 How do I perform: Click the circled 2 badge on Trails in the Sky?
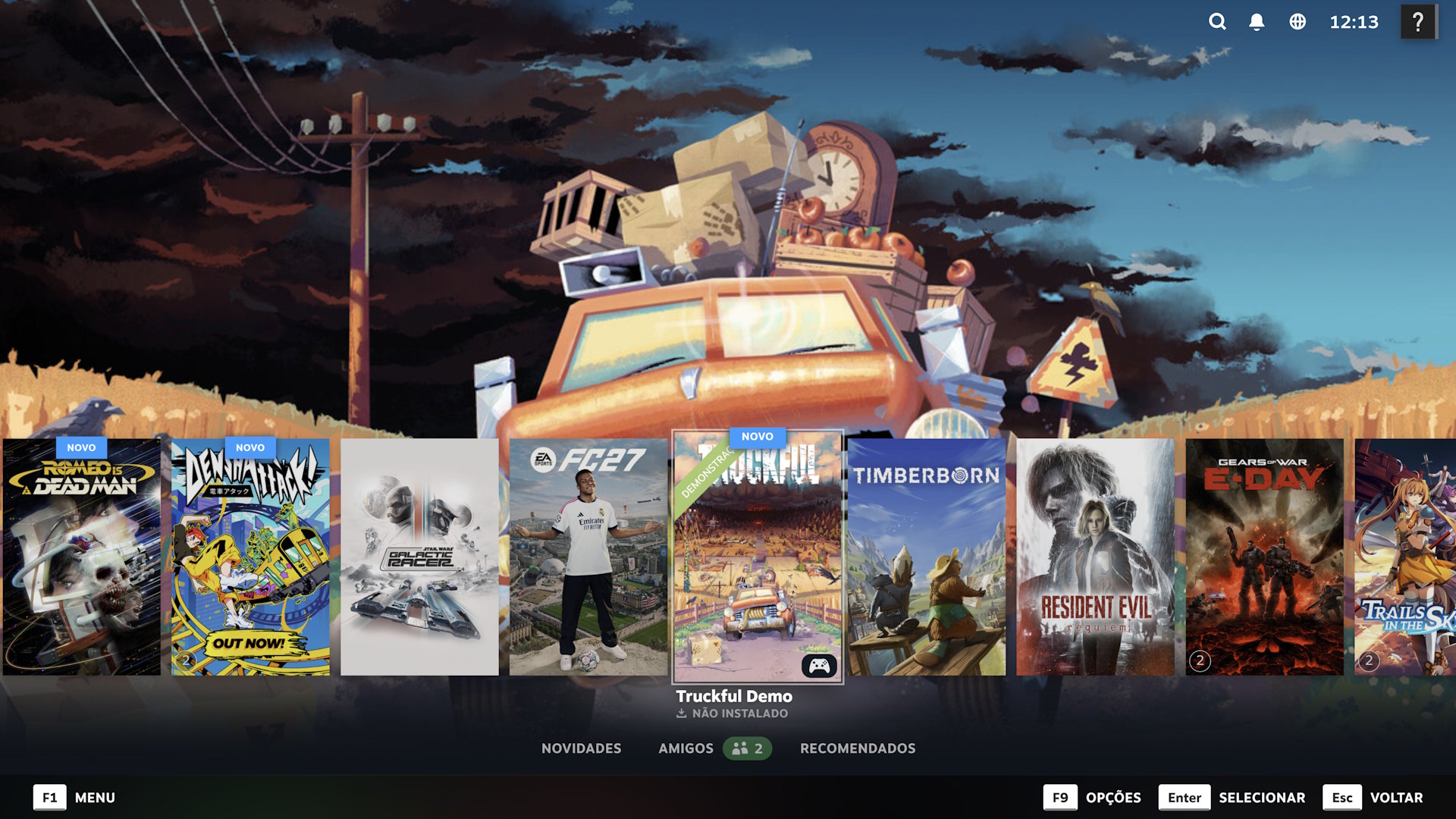[x=1368, y=661]
